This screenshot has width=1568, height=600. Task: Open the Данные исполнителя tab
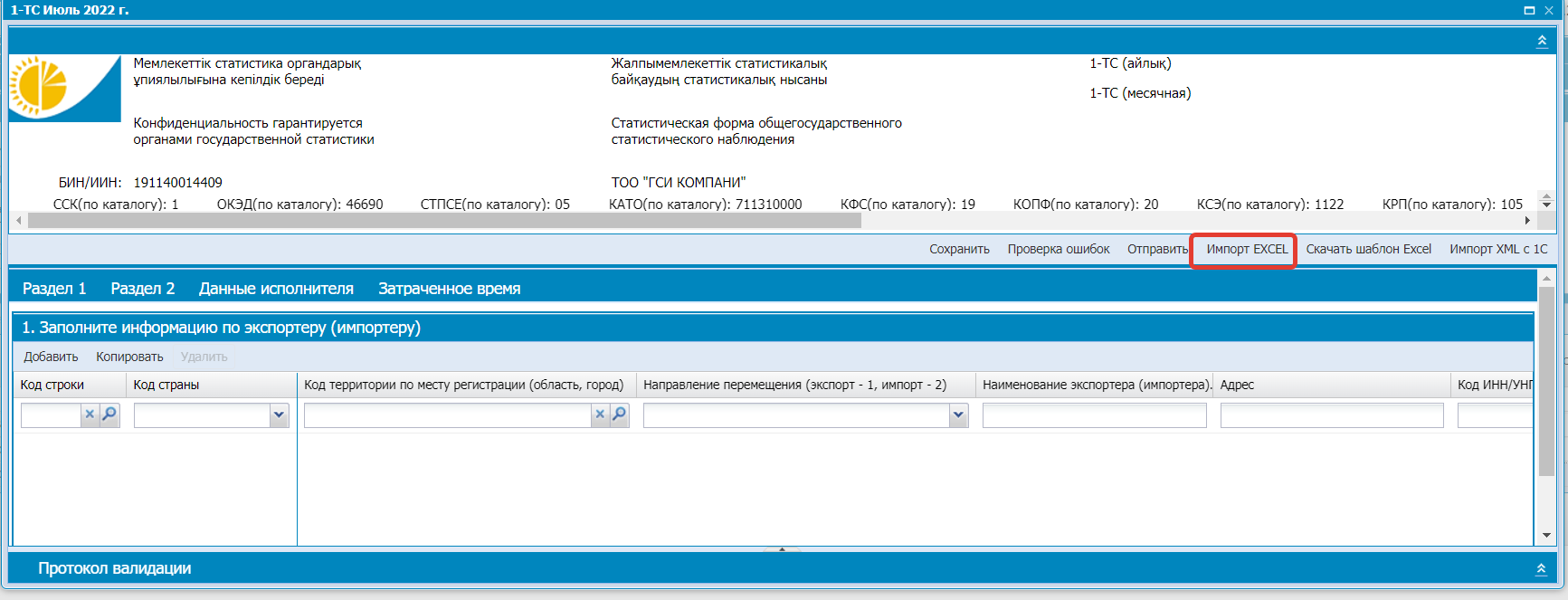(276, 289)
